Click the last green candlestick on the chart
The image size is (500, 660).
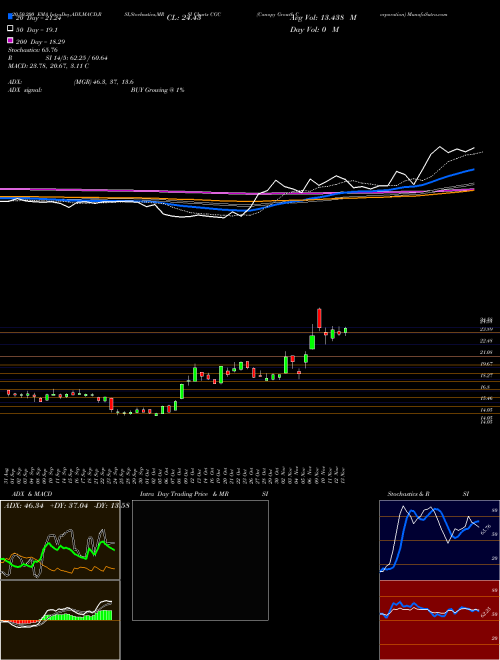coord(346,331)
